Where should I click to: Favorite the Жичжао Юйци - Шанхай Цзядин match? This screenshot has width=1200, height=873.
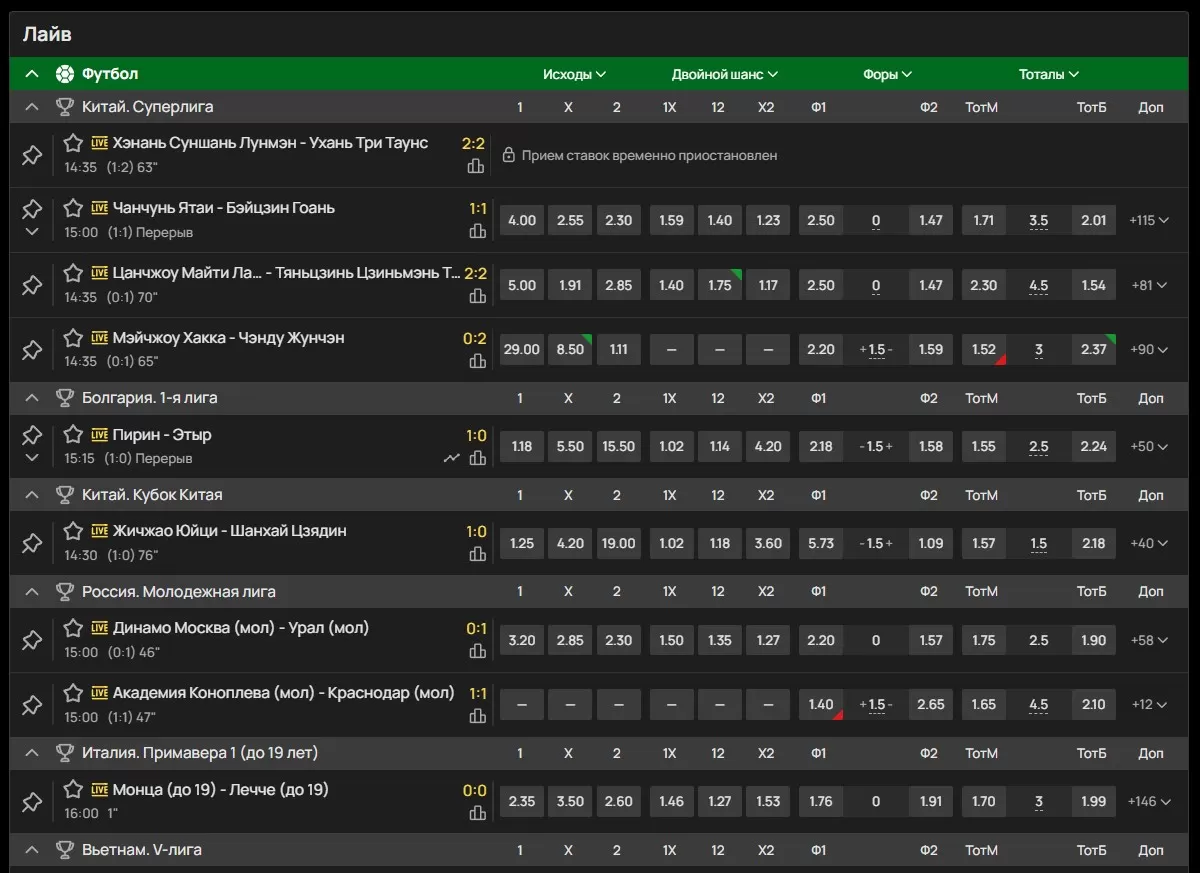(x=73, y=531)
